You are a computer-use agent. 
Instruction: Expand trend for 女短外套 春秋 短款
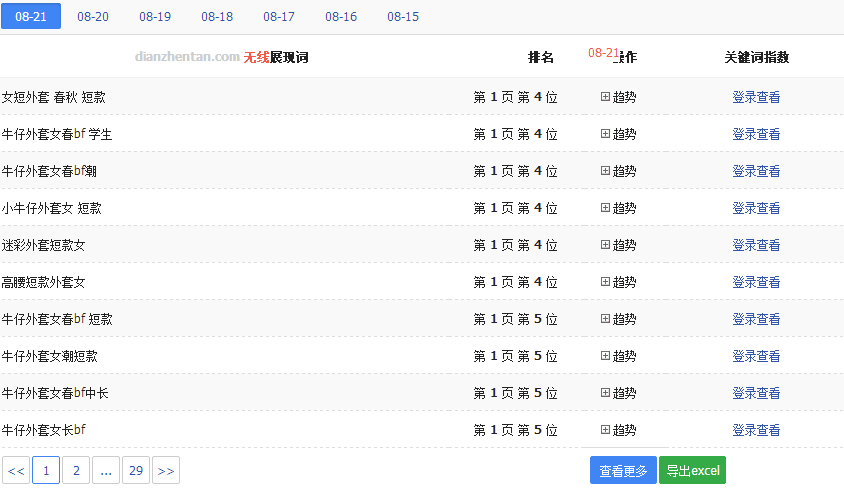[x=618, y=97]
